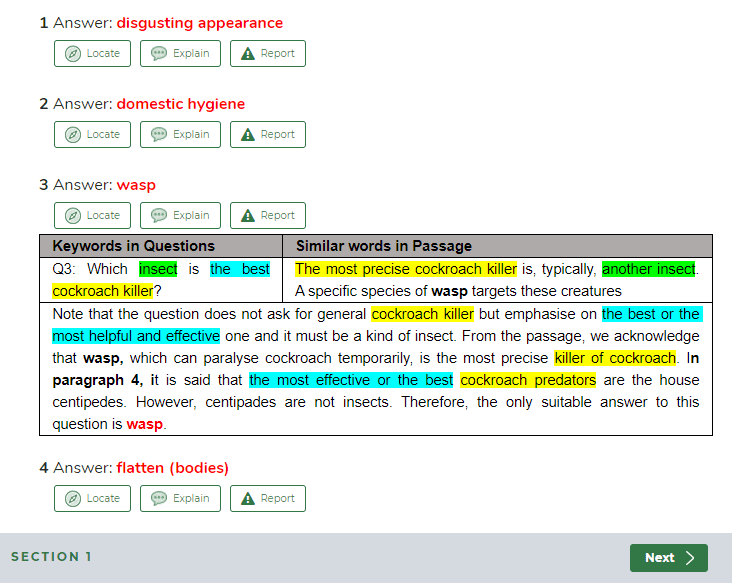Click the 'disgusting appearance' answer text
The height and width of the screenshot is (583, 732).
199,23
